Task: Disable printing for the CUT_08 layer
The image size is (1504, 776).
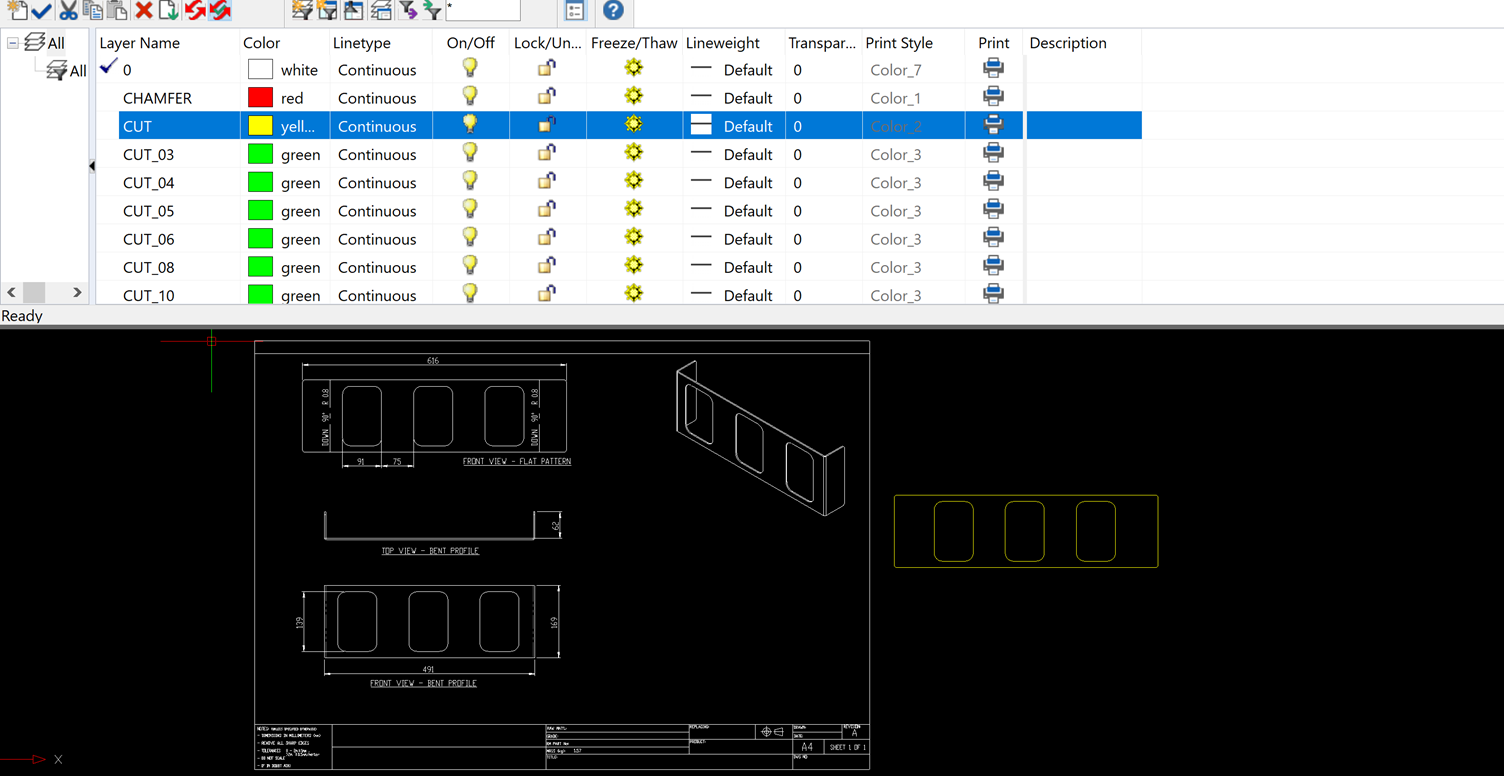Action: [x=993, y=264]
